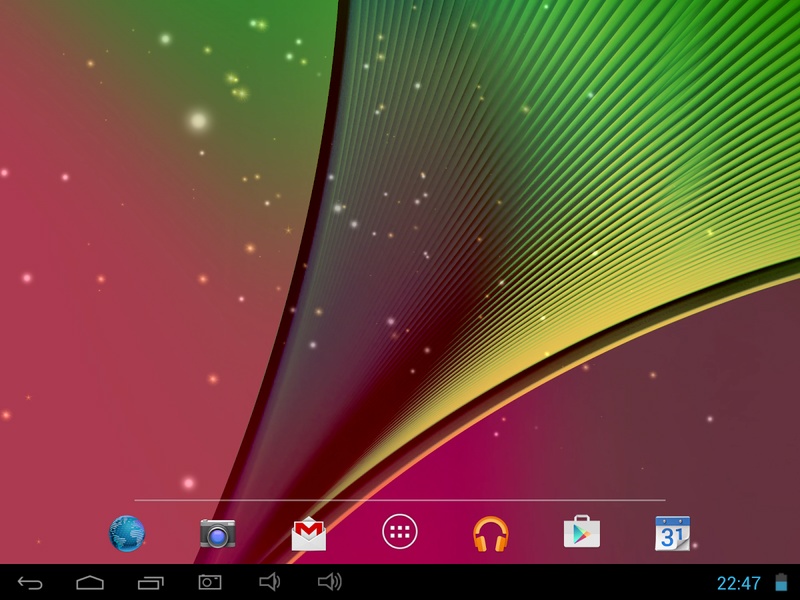Tap the Home navigation button
The image size is (800, 600).
(90, 583)
